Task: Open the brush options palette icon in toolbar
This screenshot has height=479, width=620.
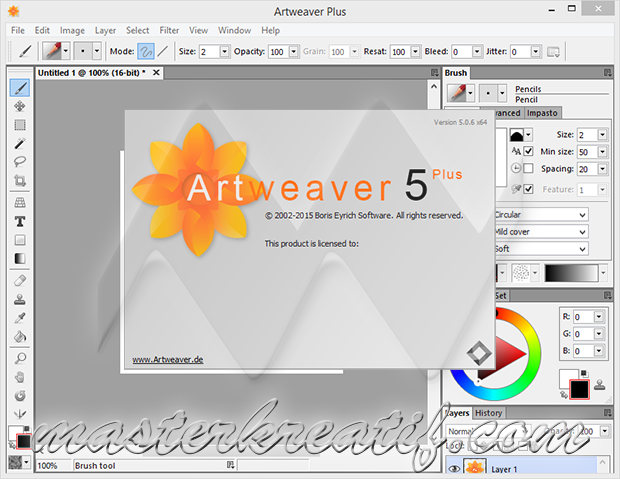Action: click(x=553, y=52)
